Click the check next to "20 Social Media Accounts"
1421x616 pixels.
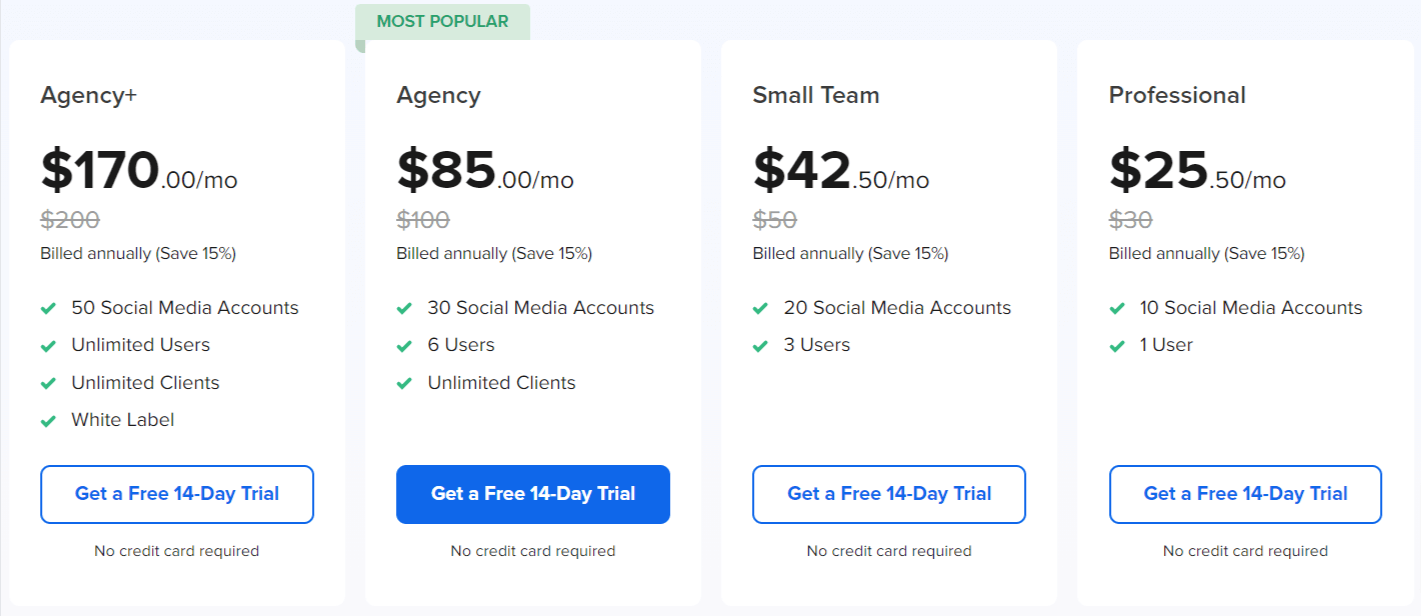click(759, 308)
